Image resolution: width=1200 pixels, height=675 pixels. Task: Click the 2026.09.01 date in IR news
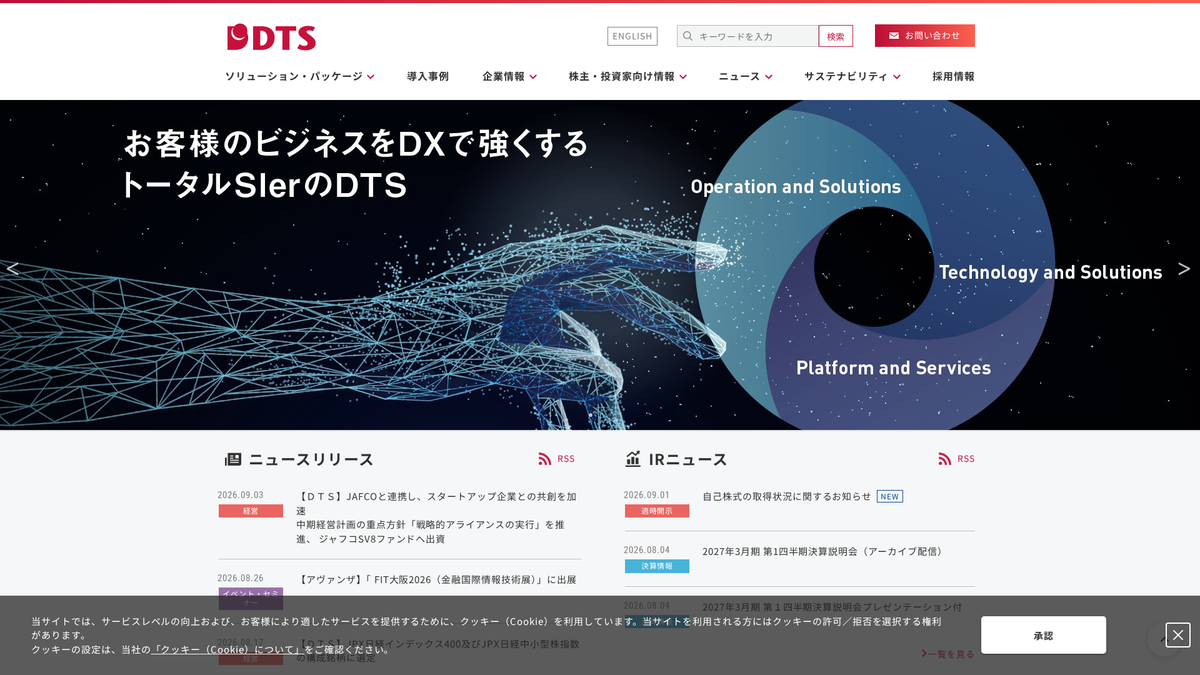647,495
